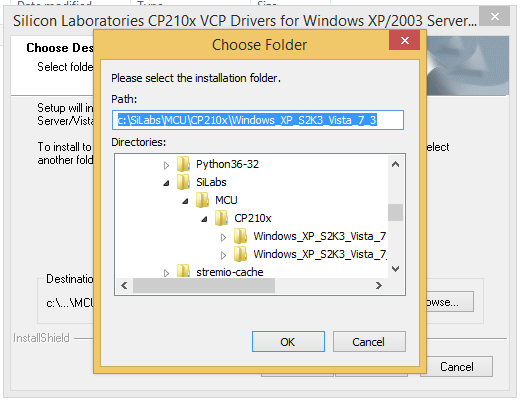This screenshot has width=524, height=401.
Task: Click directory list scroll up arrow
Action: coord(396,164)
